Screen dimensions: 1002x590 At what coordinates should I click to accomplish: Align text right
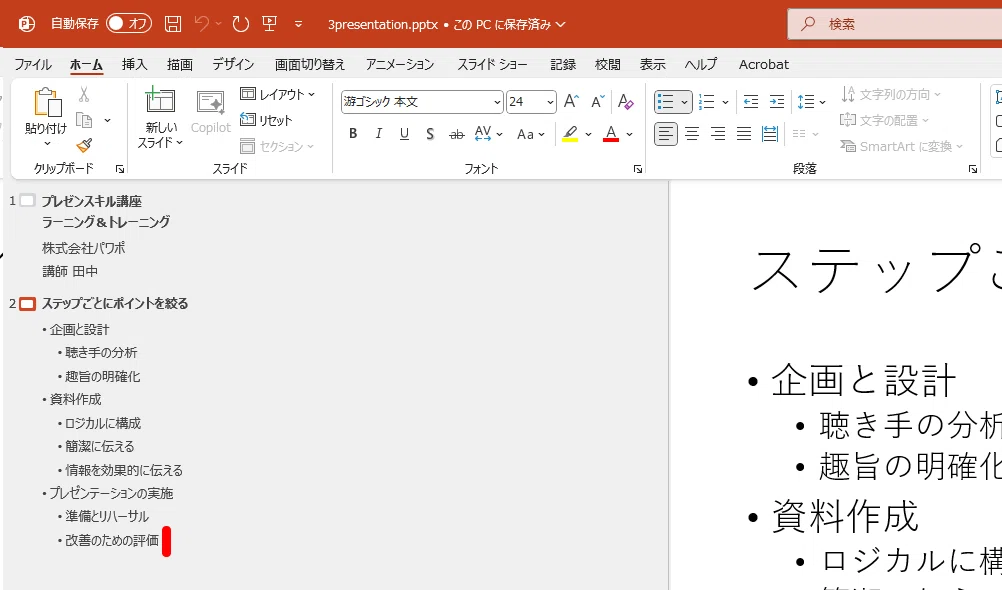pos(718,134)
